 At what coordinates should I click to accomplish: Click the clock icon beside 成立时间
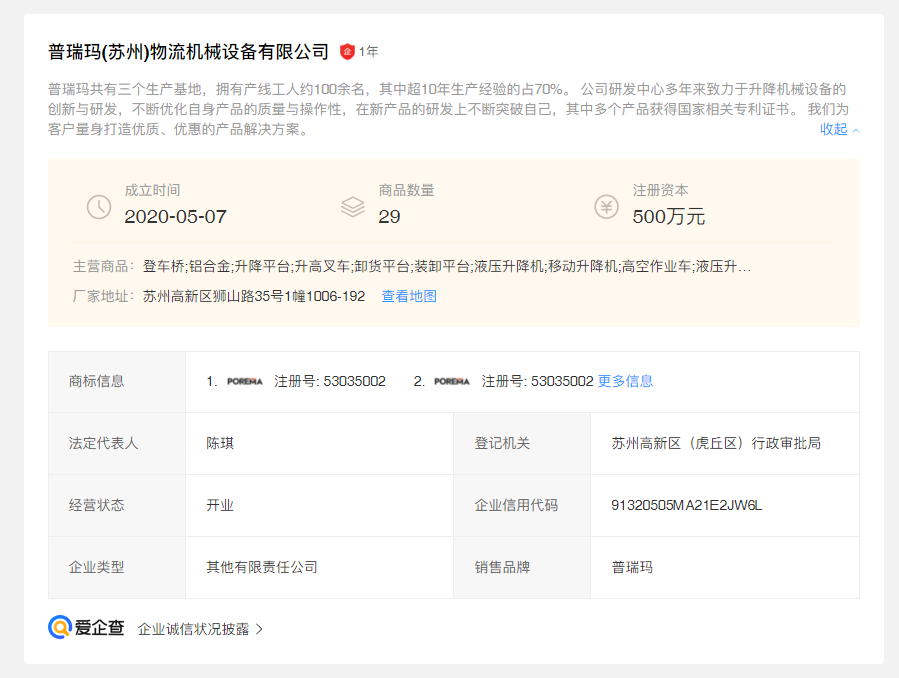click(98, 207)
